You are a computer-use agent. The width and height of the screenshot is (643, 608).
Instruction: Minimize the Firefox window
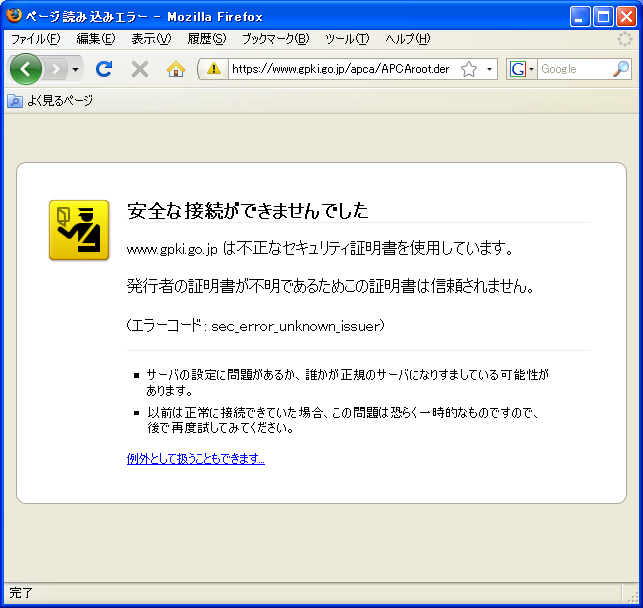point(580,16)
